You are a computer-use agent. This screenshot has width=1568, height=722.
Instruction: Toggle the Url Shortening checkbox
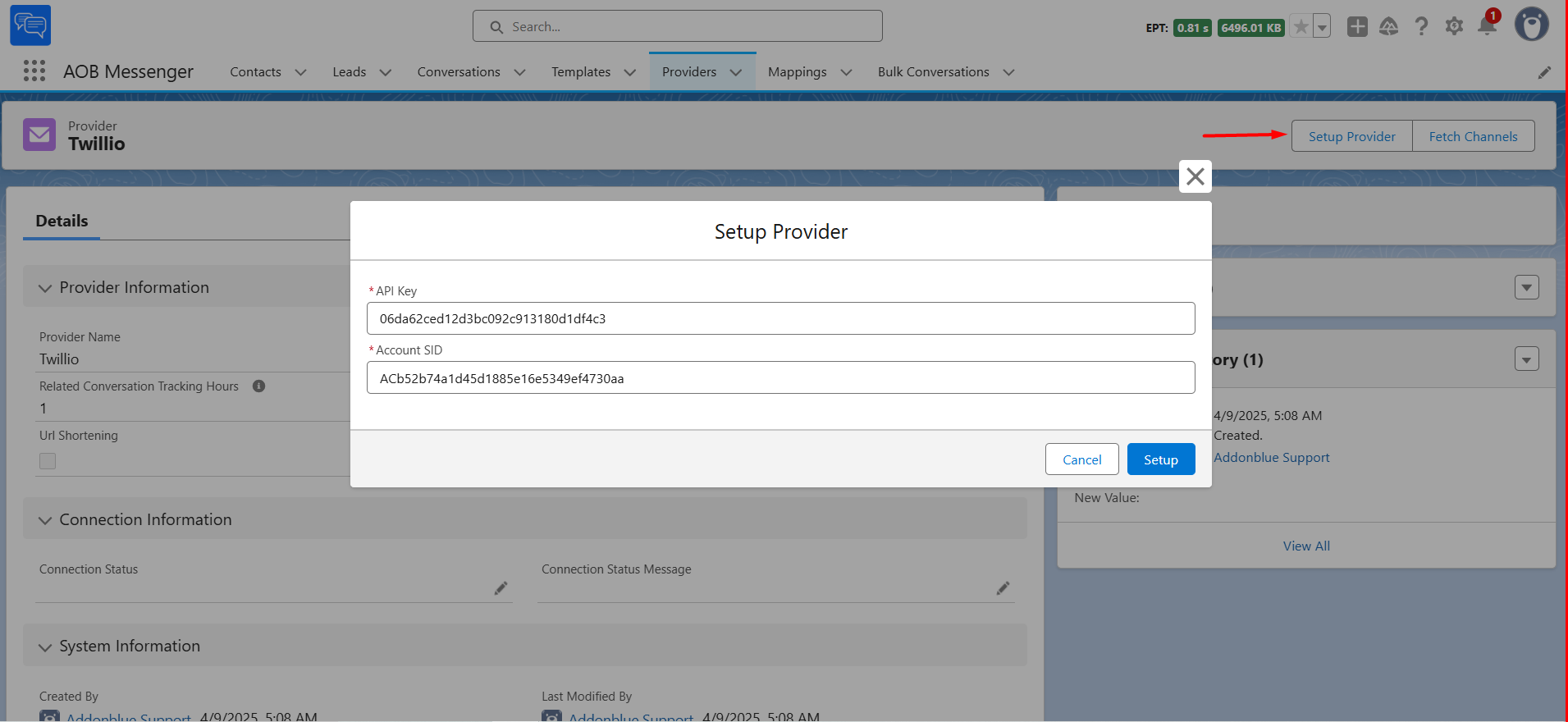click(48, 461)
